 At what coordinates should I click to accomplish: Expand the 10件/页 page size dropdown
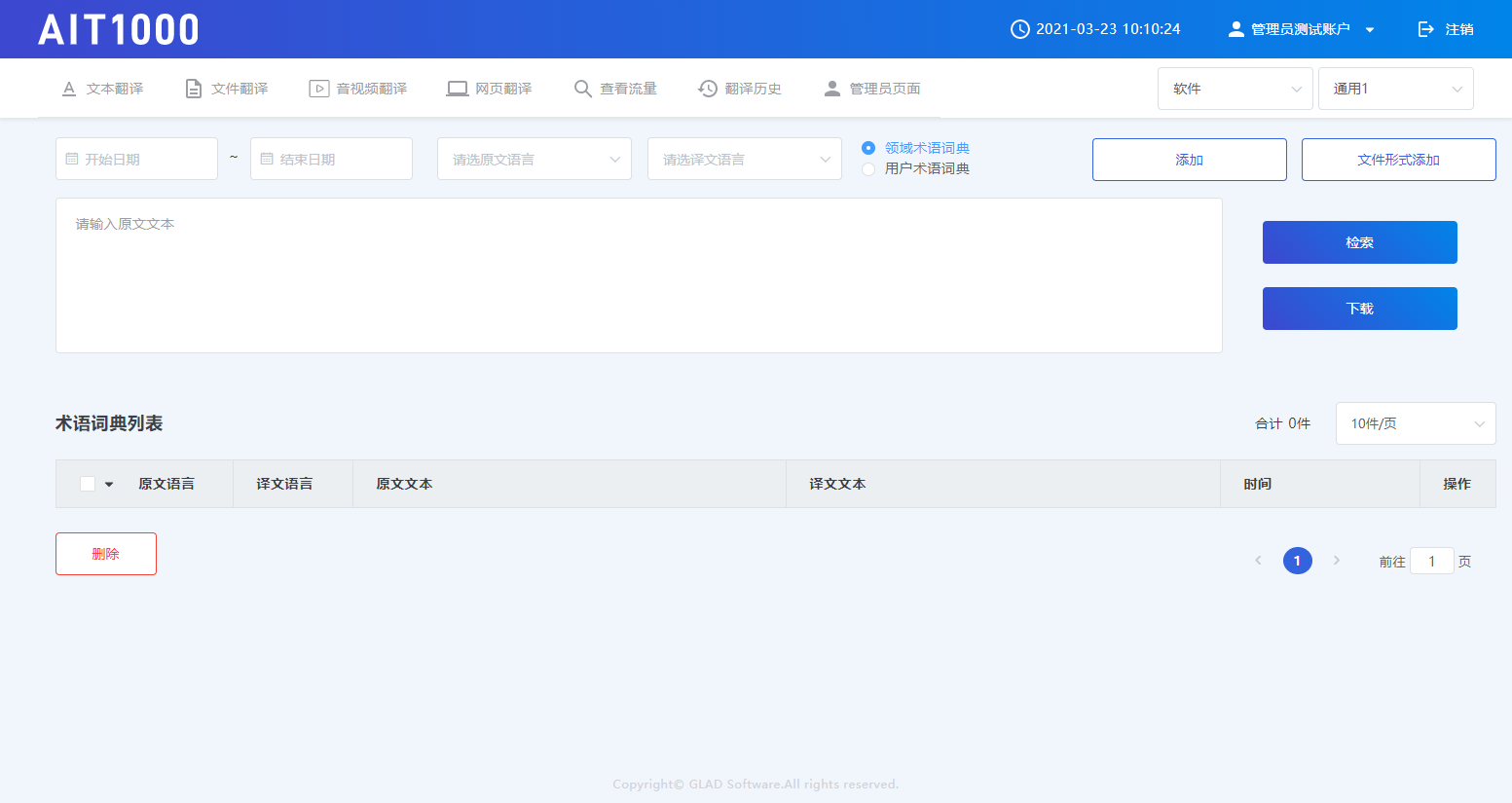click(x=1415, y=423)
